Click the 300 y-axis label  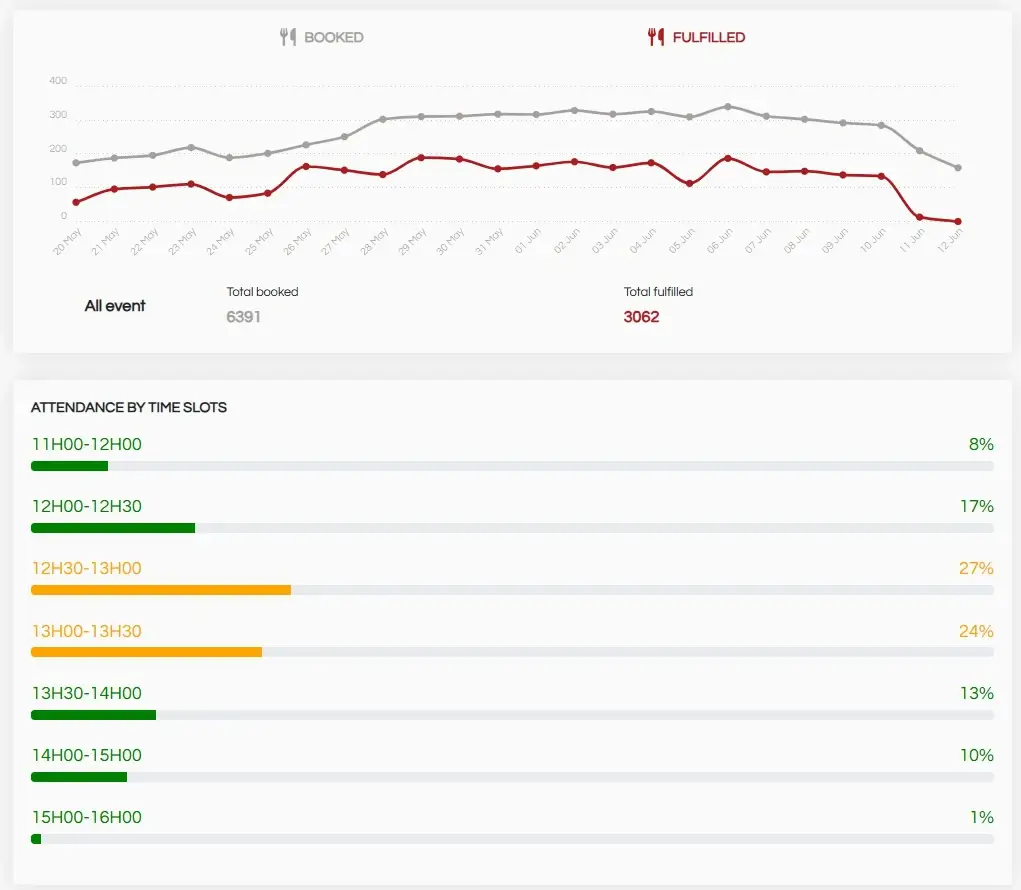(x=58, y=115)
